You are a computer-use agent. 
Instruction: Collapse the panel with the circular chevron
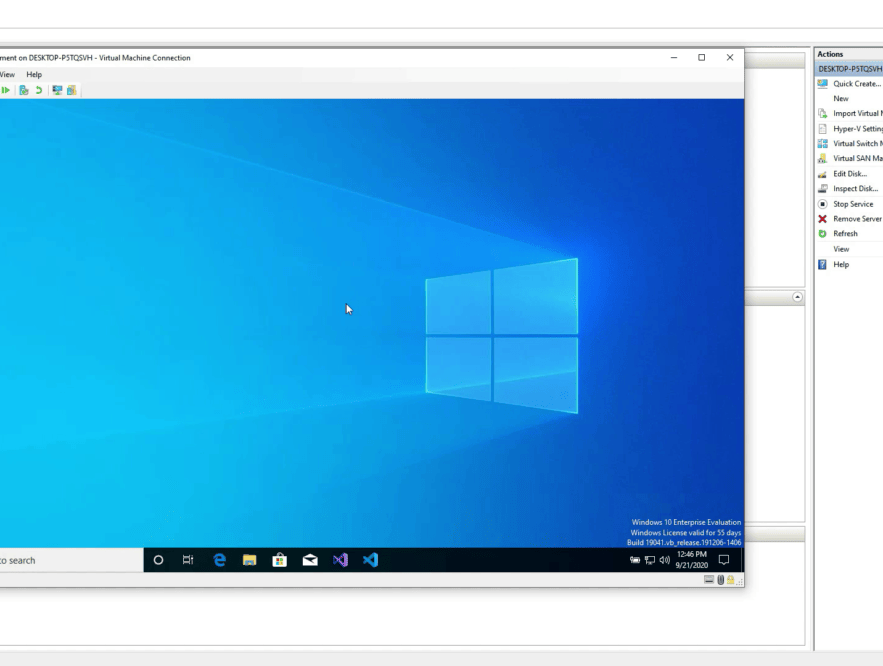pos(797,297)
